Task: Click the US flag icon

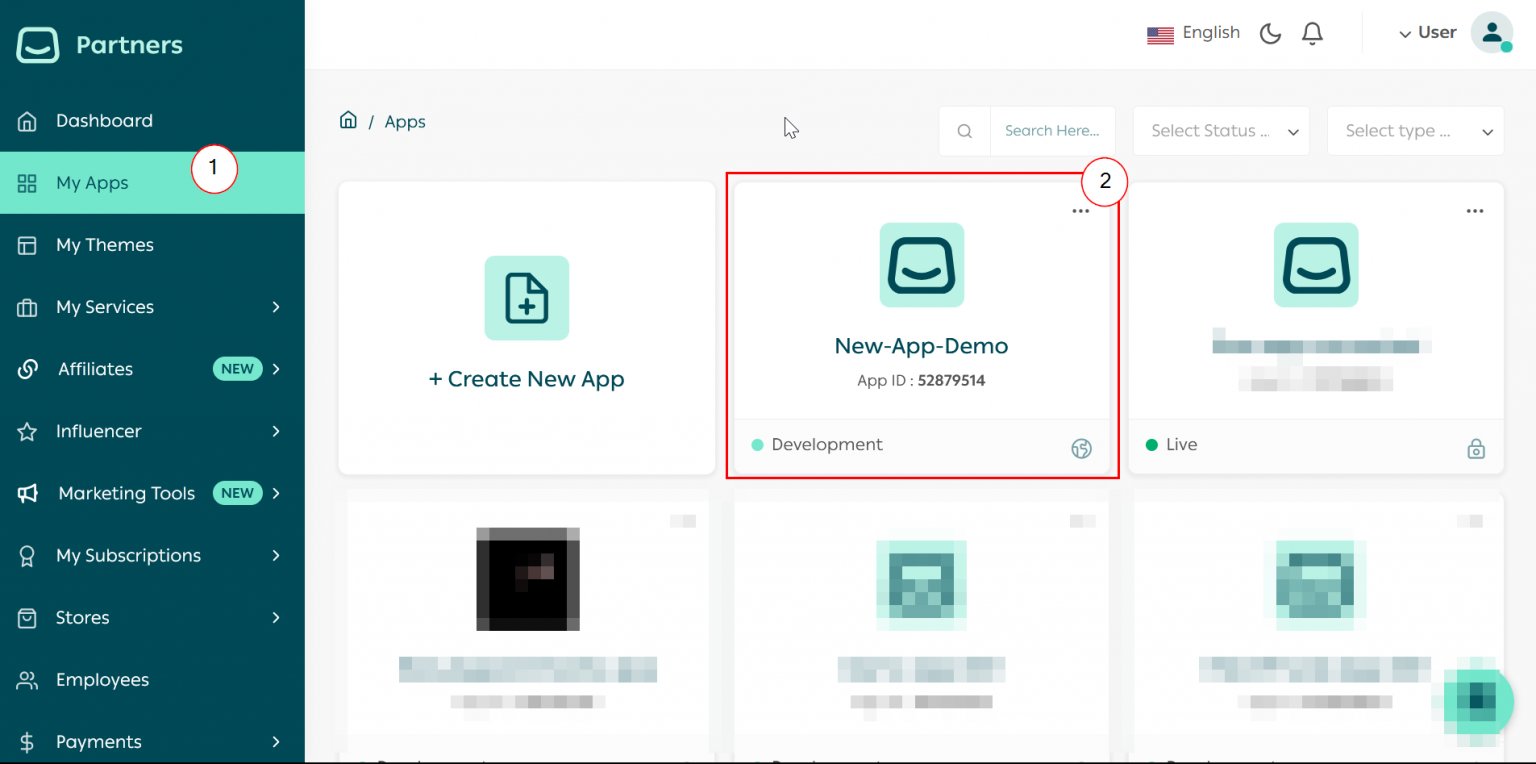Action: [x=1160, y=35]
